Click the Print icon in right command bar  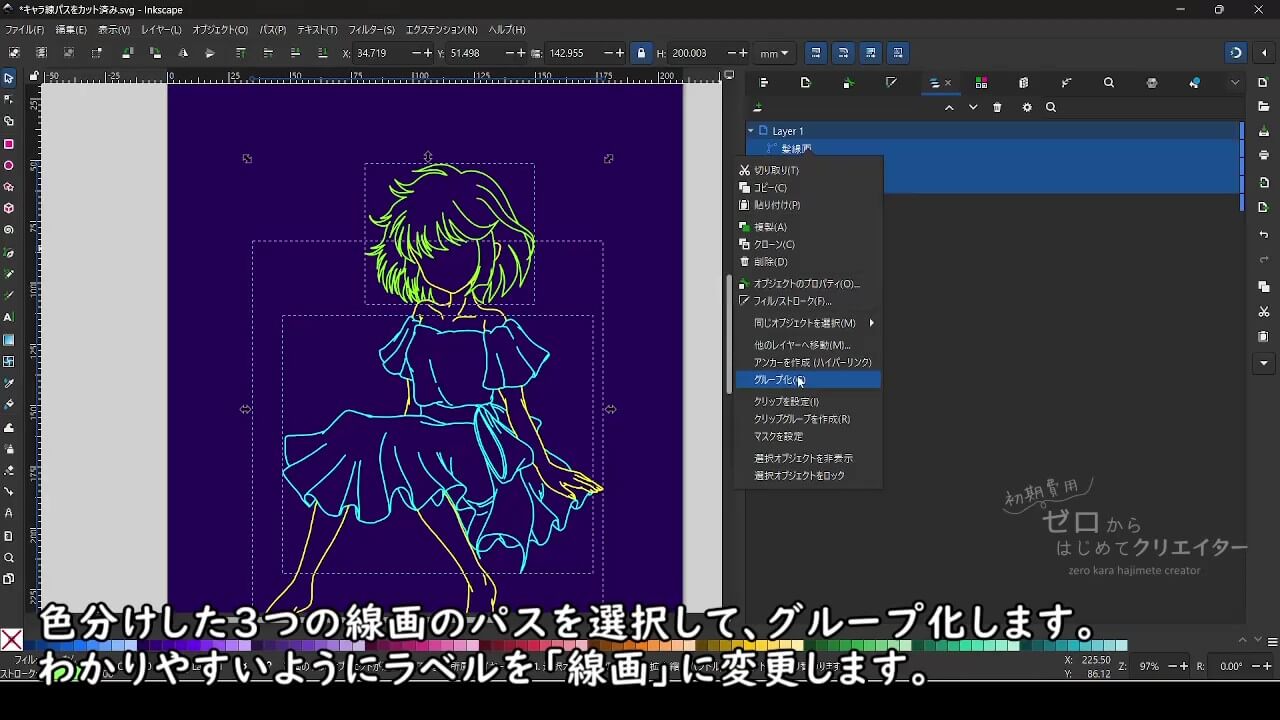tap(1264, 155)
